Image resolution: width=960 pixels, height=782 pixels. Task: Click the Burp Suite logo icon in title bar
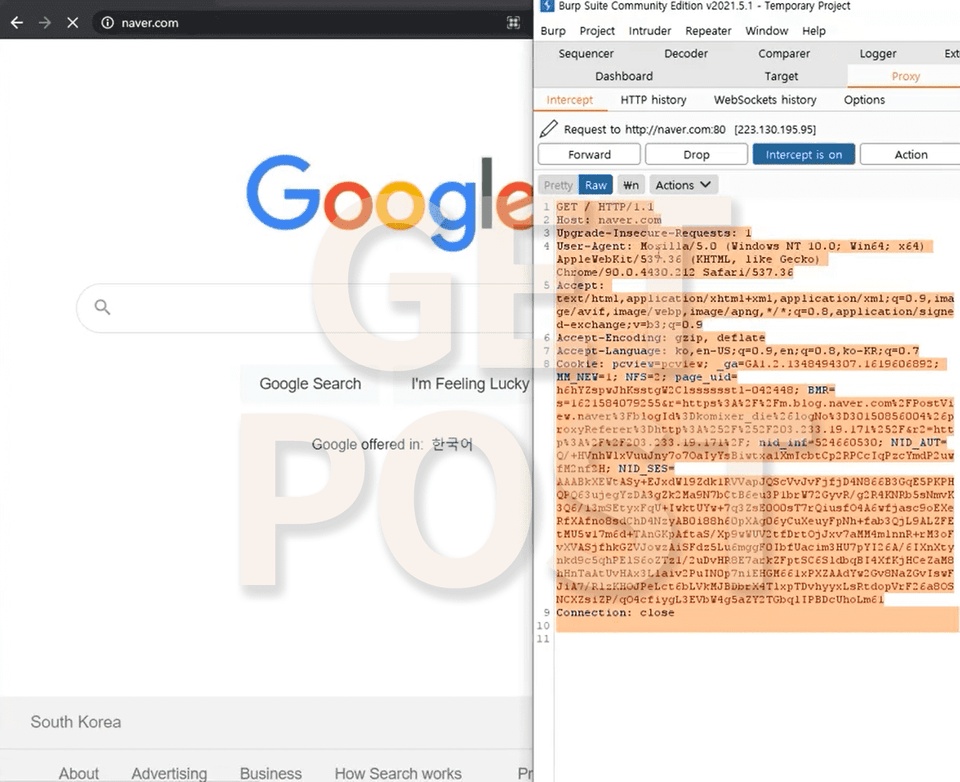(547, 6)
